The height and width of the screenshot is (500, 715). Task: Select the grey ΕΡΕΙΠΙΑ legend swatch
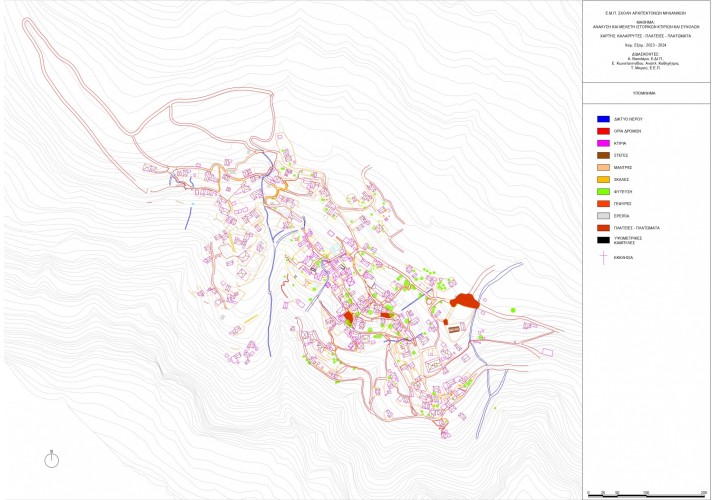[x=603, y=216]
